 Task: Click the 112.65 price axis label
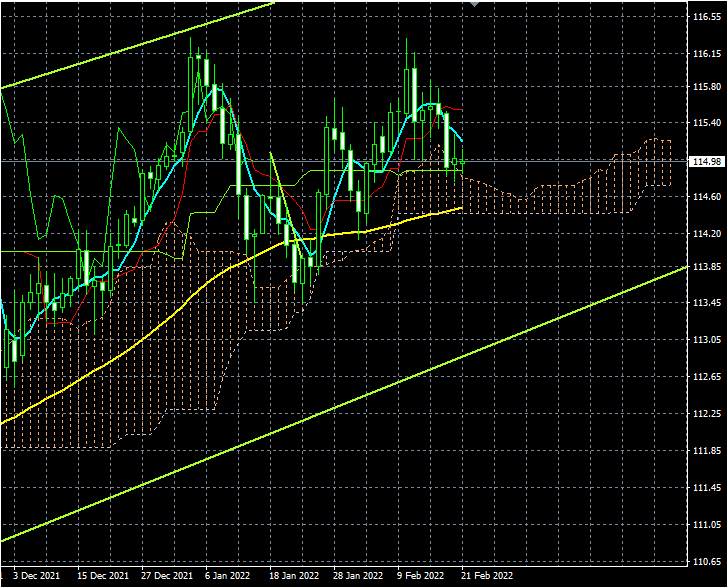coord(707,377)
